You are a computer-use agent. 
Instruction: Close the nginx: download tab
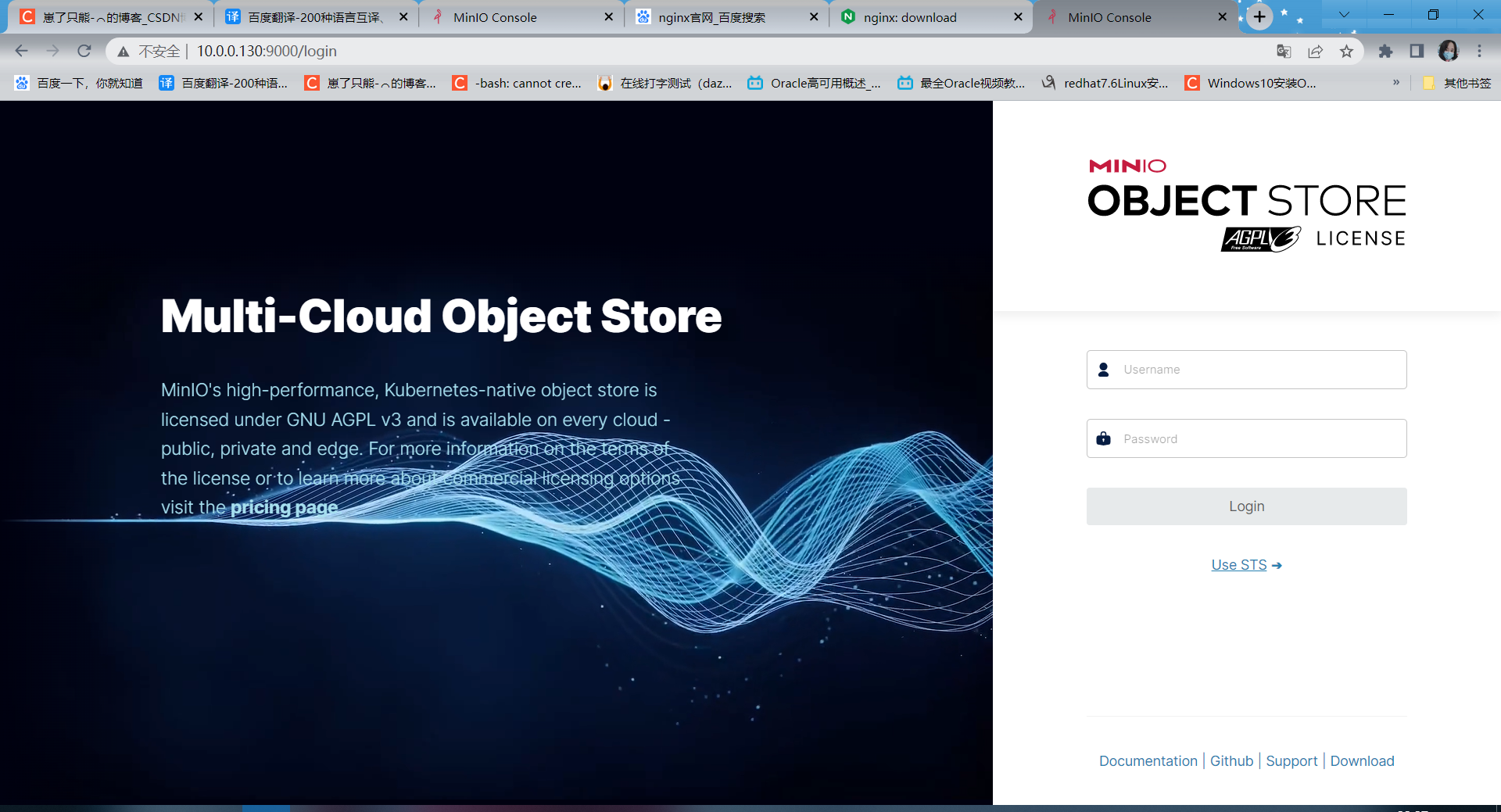1018,16
